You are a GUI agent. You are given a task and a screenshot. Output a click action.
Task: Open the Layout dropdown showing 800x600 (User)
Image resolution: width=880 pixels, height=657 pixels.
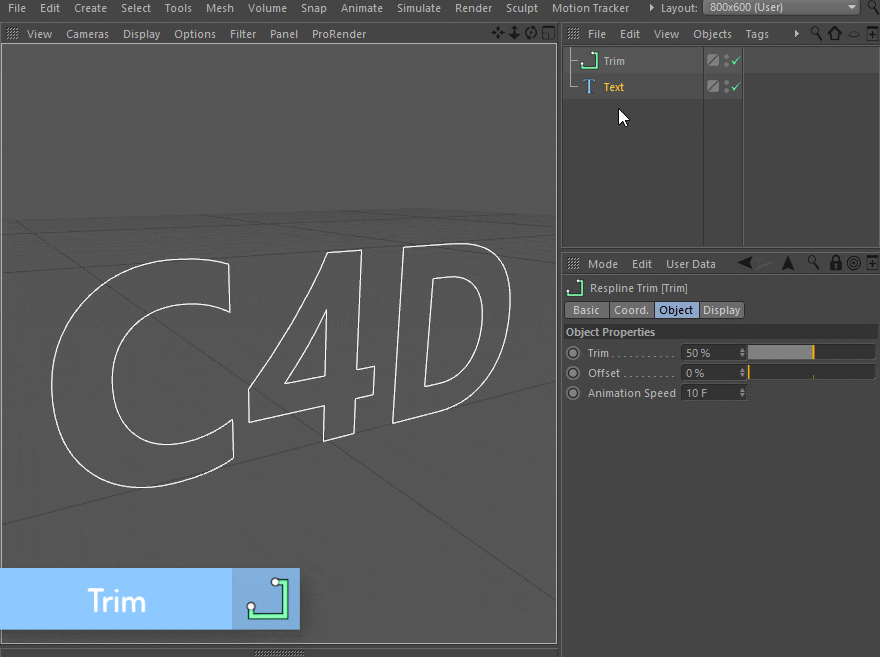click(x=781, y=8)
